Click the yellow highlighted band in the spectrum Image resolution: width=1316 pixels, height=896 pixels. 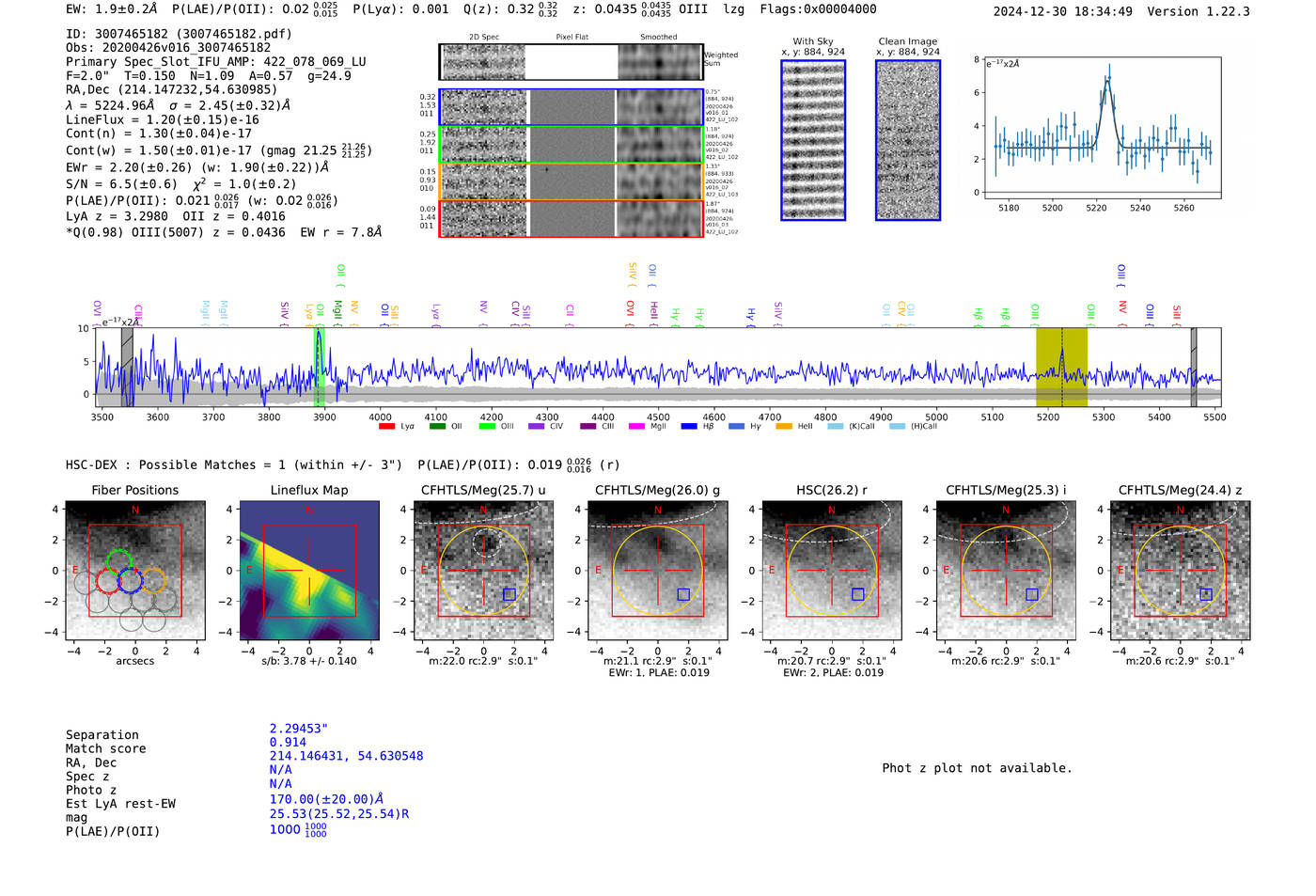coord(1061,368)
